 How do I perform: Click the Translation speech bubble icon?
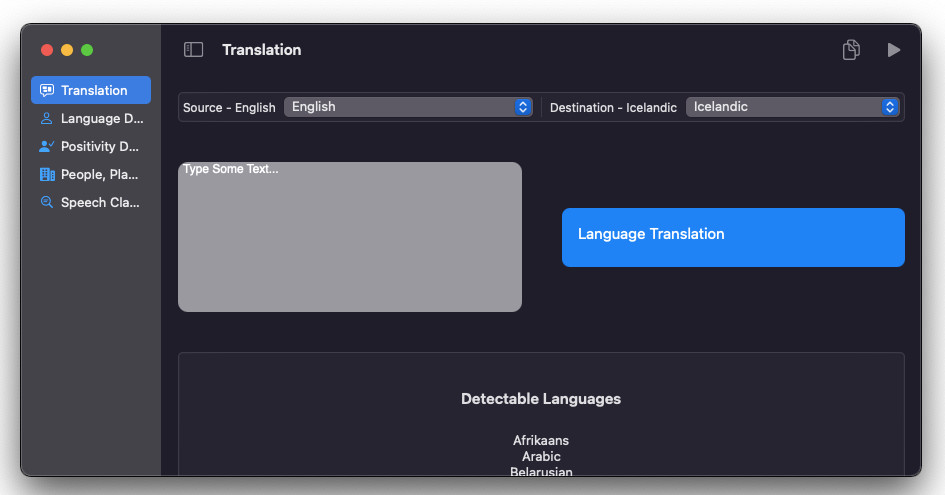coord(46,90)
